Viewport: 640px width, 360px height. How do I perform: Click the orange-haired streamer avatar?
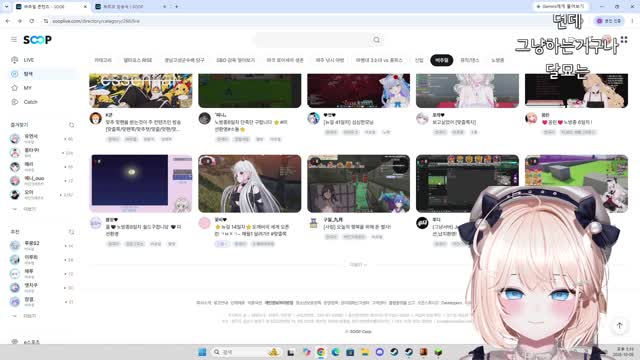click(96, 118)
